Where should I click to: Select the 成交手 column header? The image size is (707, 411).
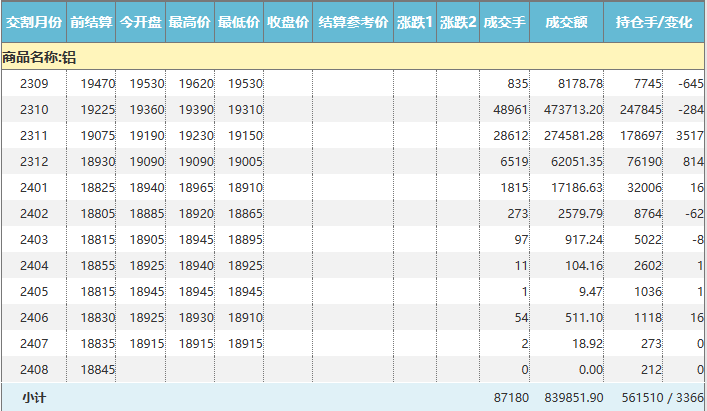[505, 21]
